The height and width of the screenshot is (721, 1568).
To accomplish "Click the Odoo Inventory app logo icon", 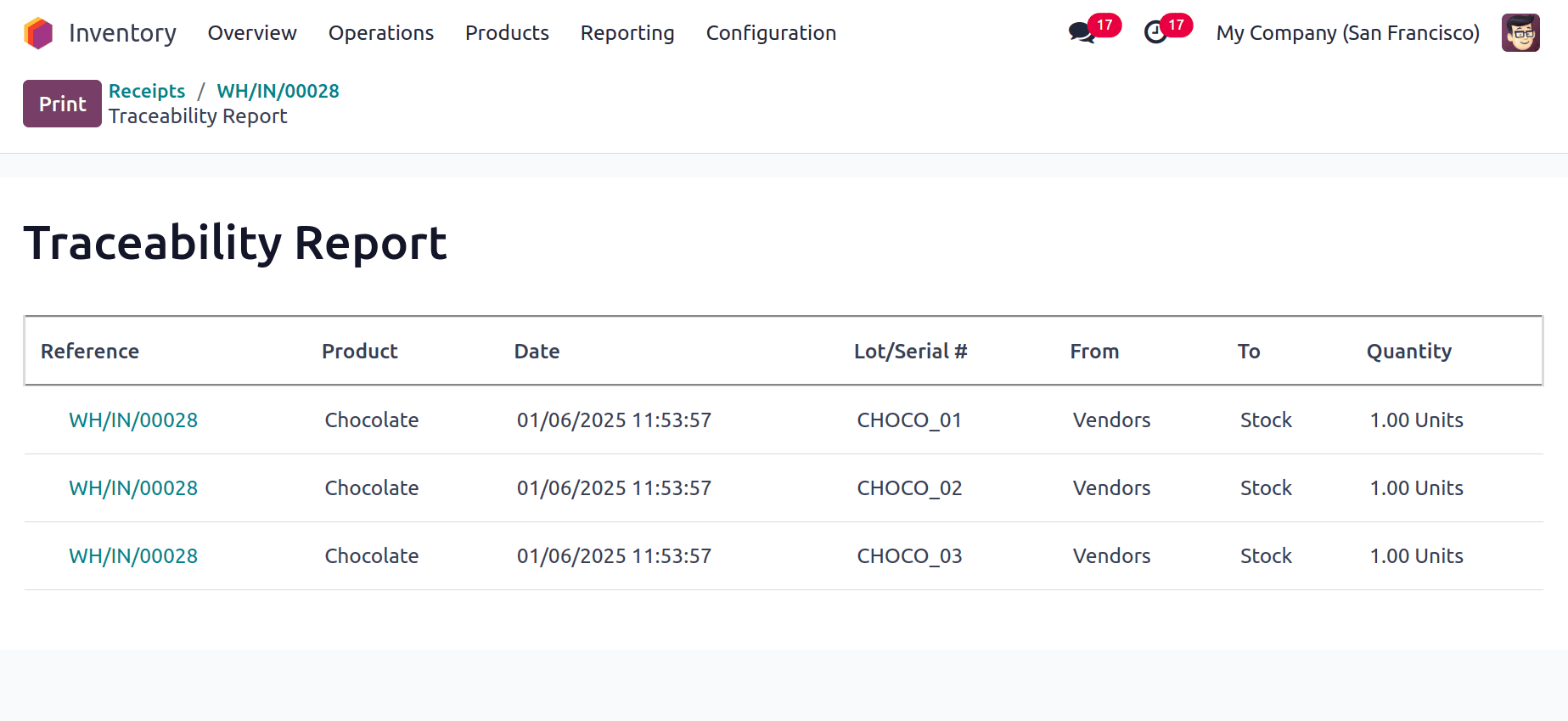I will pyautogui.click(x=38, y=33).
